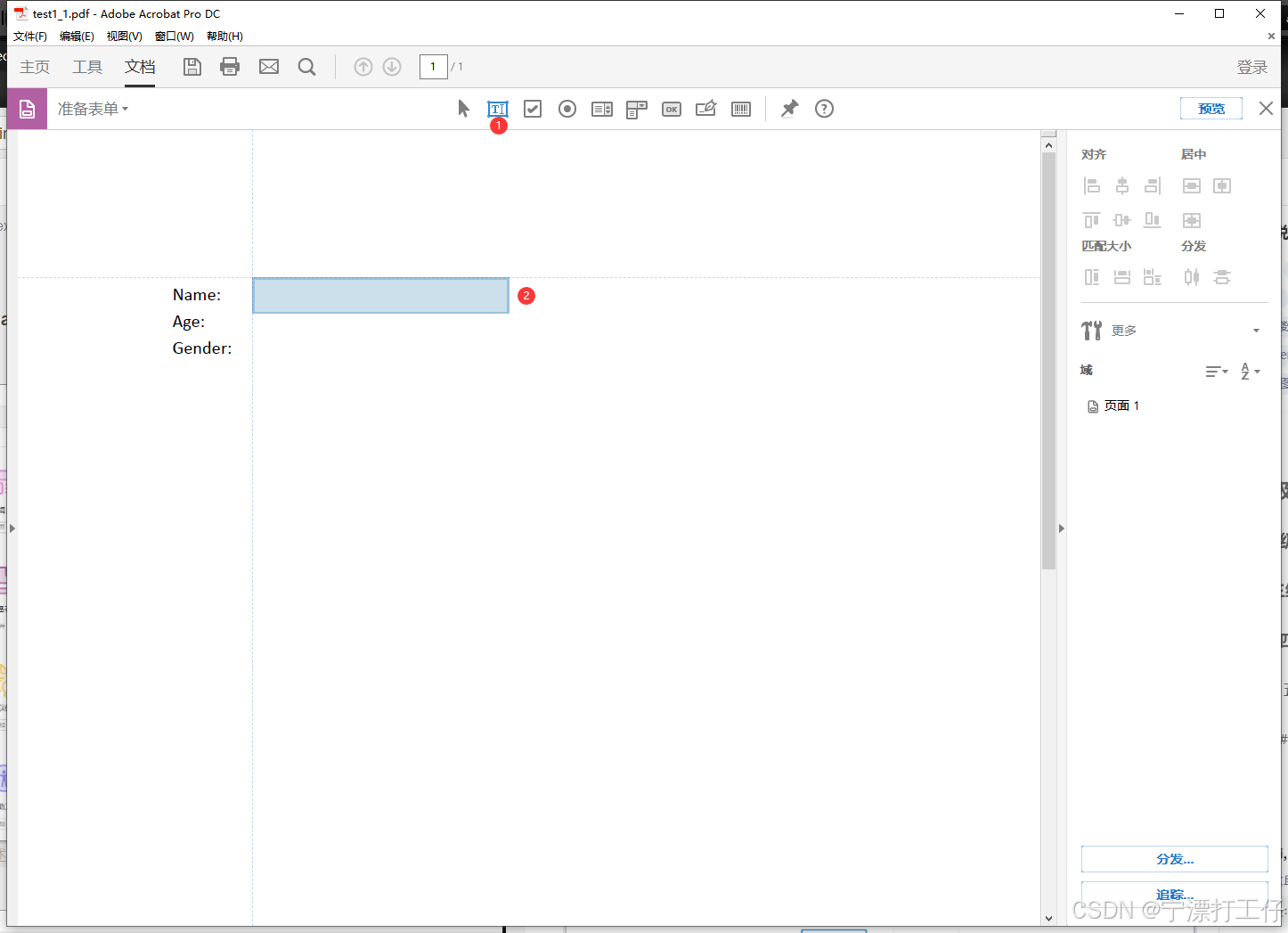The image size is (1288, 933).
Task: Click the match height icon
Action: click(x=1092, y=277)
